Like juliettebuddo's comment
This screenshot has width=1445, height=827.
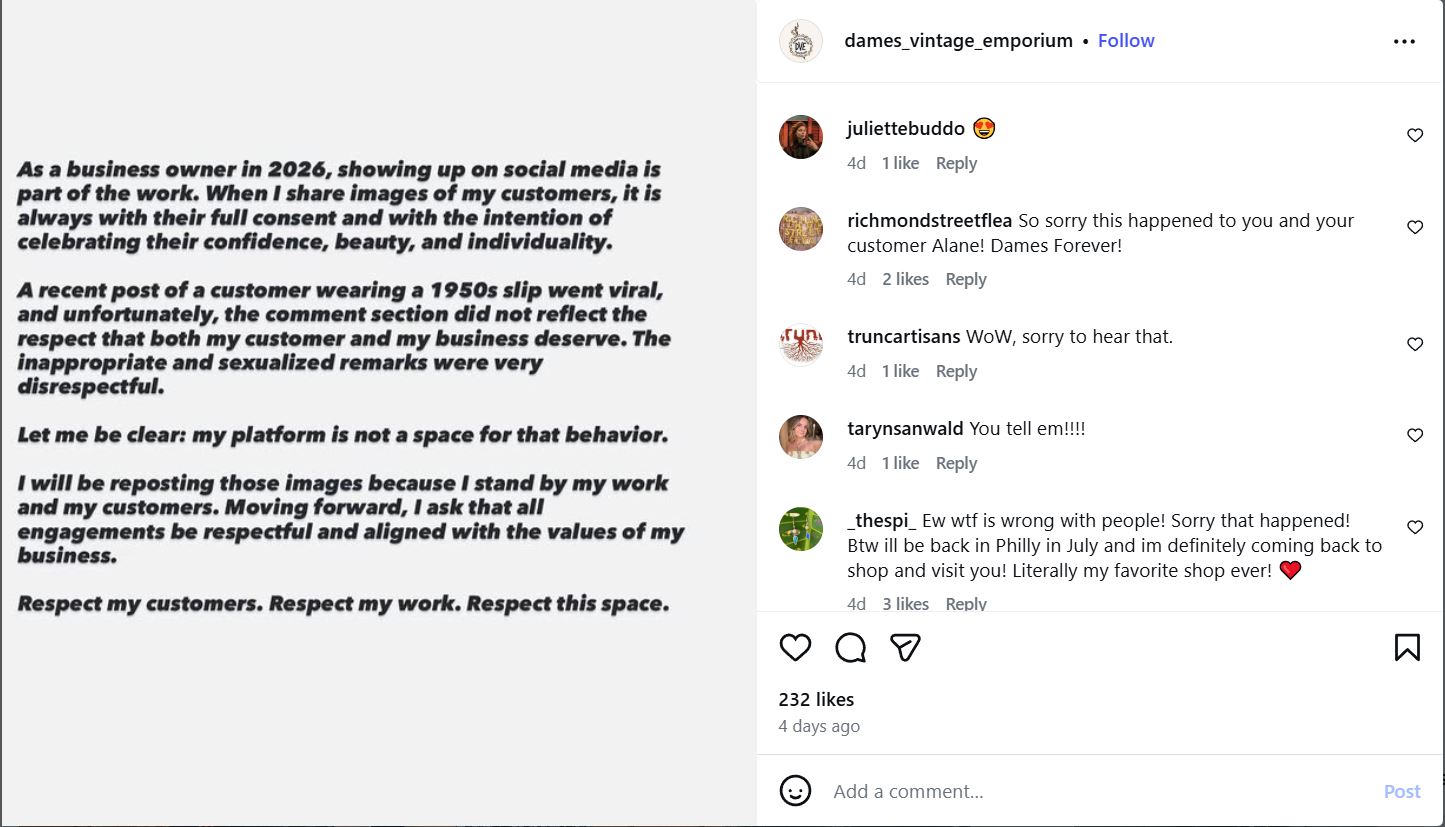(x=1415, y=136)
